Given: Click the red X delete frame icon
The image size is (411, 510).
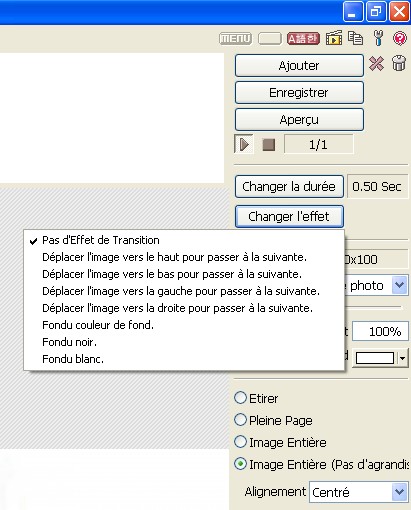Looking at the screenshot, I should pyautogui.click(x=376, y=63).
